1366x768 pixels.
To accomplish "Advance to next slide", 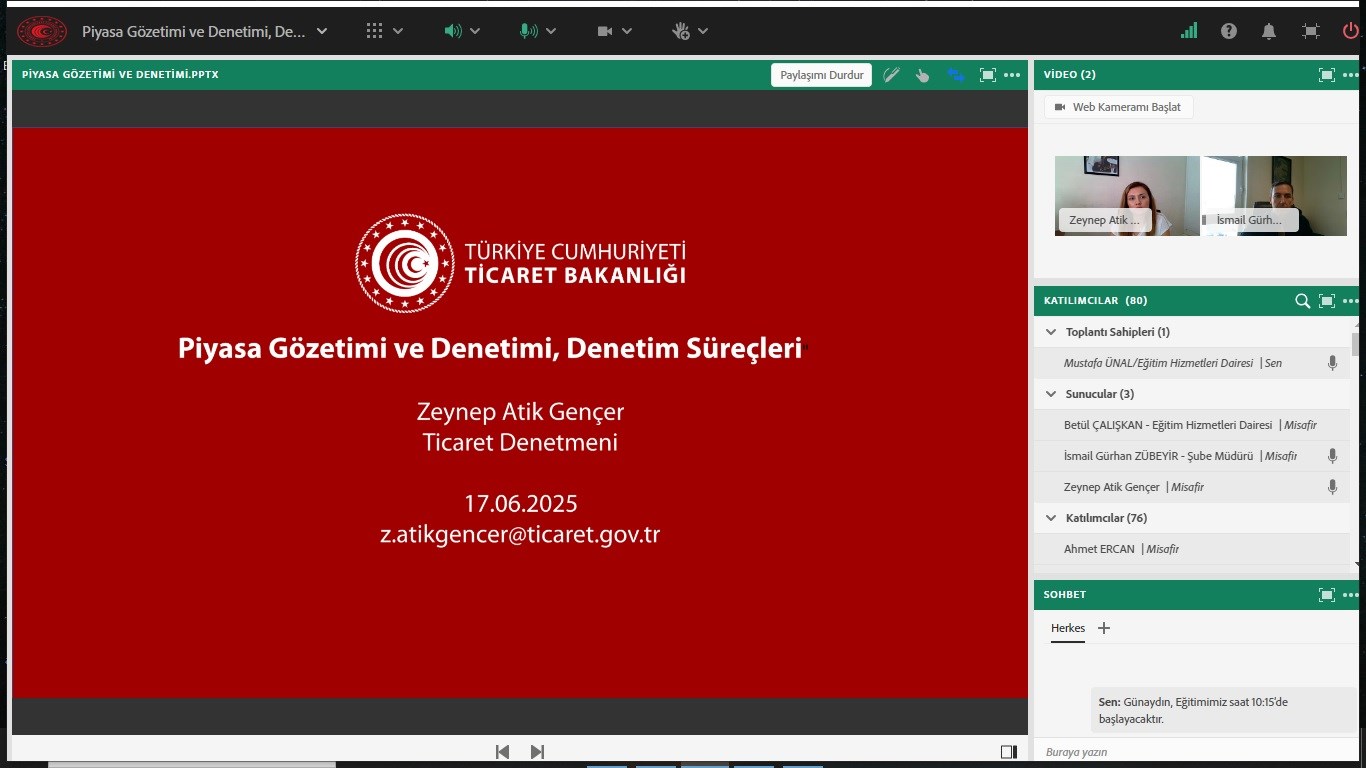I will click(x=537, y=752).
